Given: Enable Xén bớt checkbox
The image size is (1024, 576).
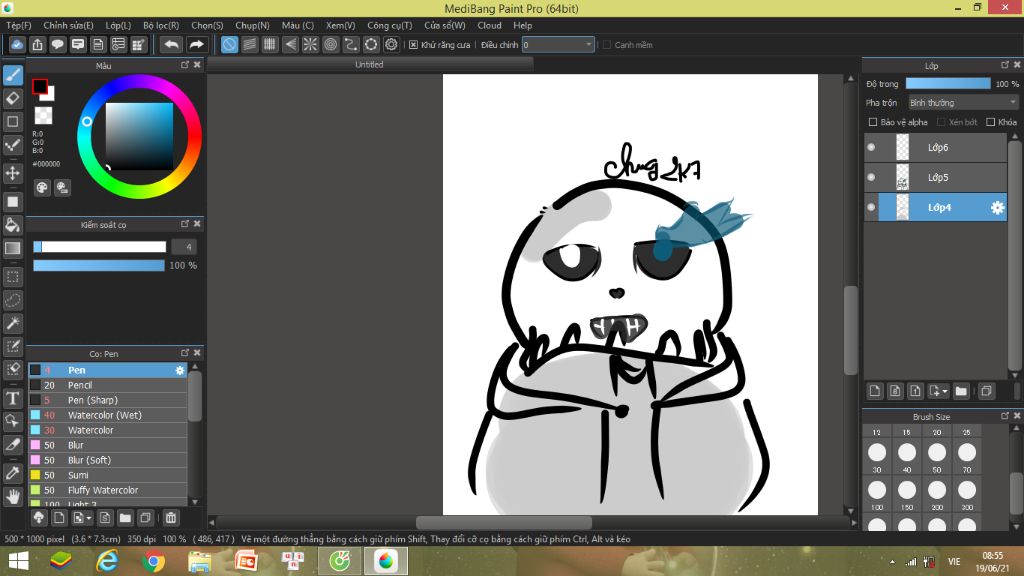Looking at the screenshot, I should pos(941,122).
